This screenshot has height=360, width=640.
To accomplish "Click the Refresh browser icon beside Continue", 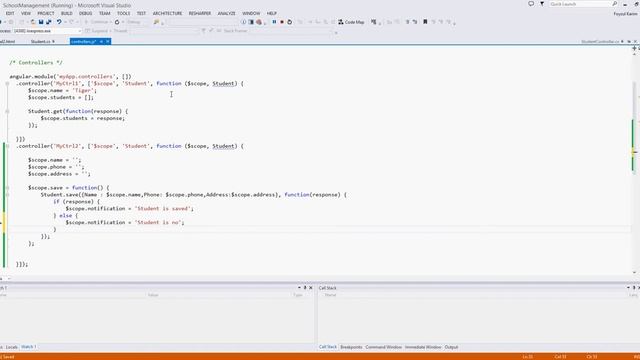I will 117,22.
